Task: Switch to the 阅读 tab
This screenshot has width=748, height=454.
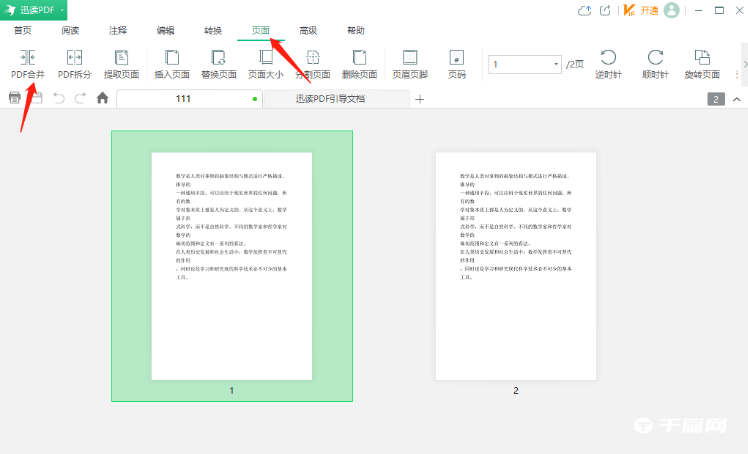Action: pos(70,31)
